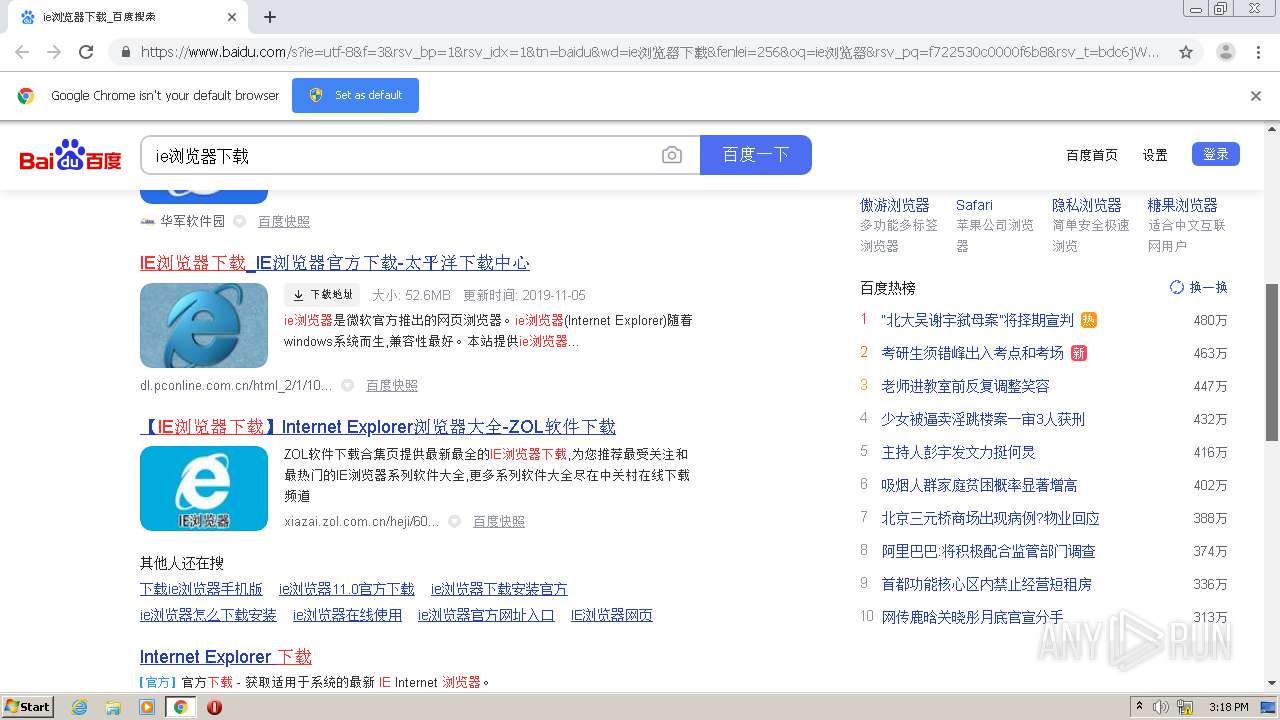Screen dimensions: 1280x720
Task: Search ie浏览器下载安装官方 related query
Action: click(499, 589)
